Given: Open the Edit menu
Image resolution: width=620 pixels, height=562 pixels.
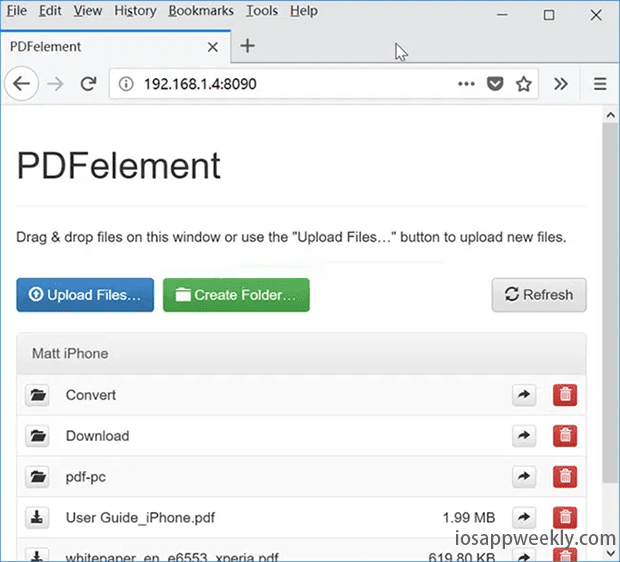Looking at the screenshot, I should tap(50, 11).
